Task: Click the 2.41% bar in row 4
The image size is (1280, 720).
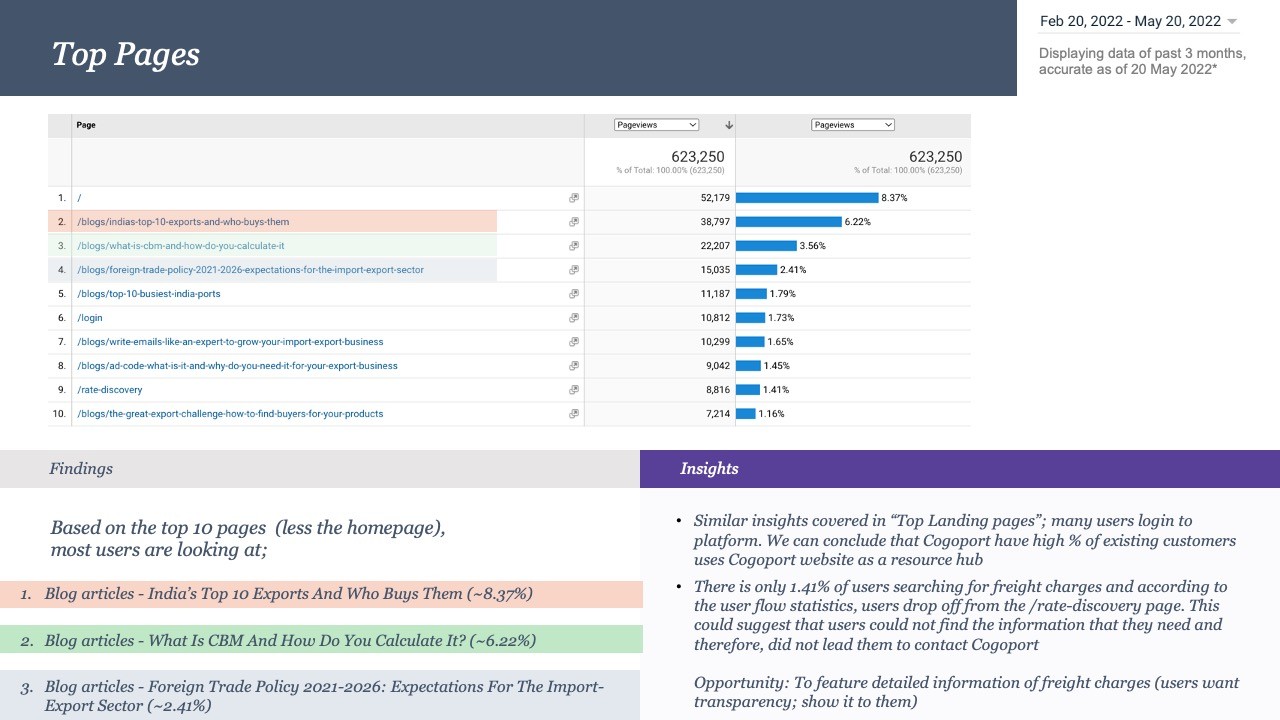Action: pos(756,270)
